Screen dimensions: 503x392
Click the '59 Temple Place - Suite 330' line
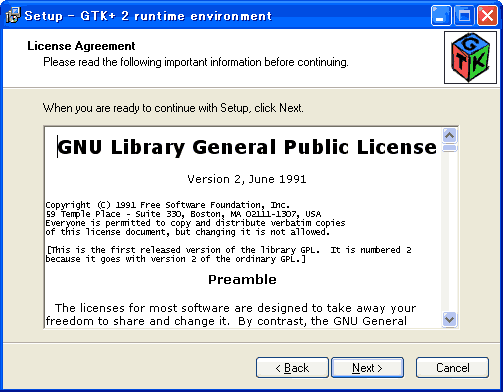(183, 214)
